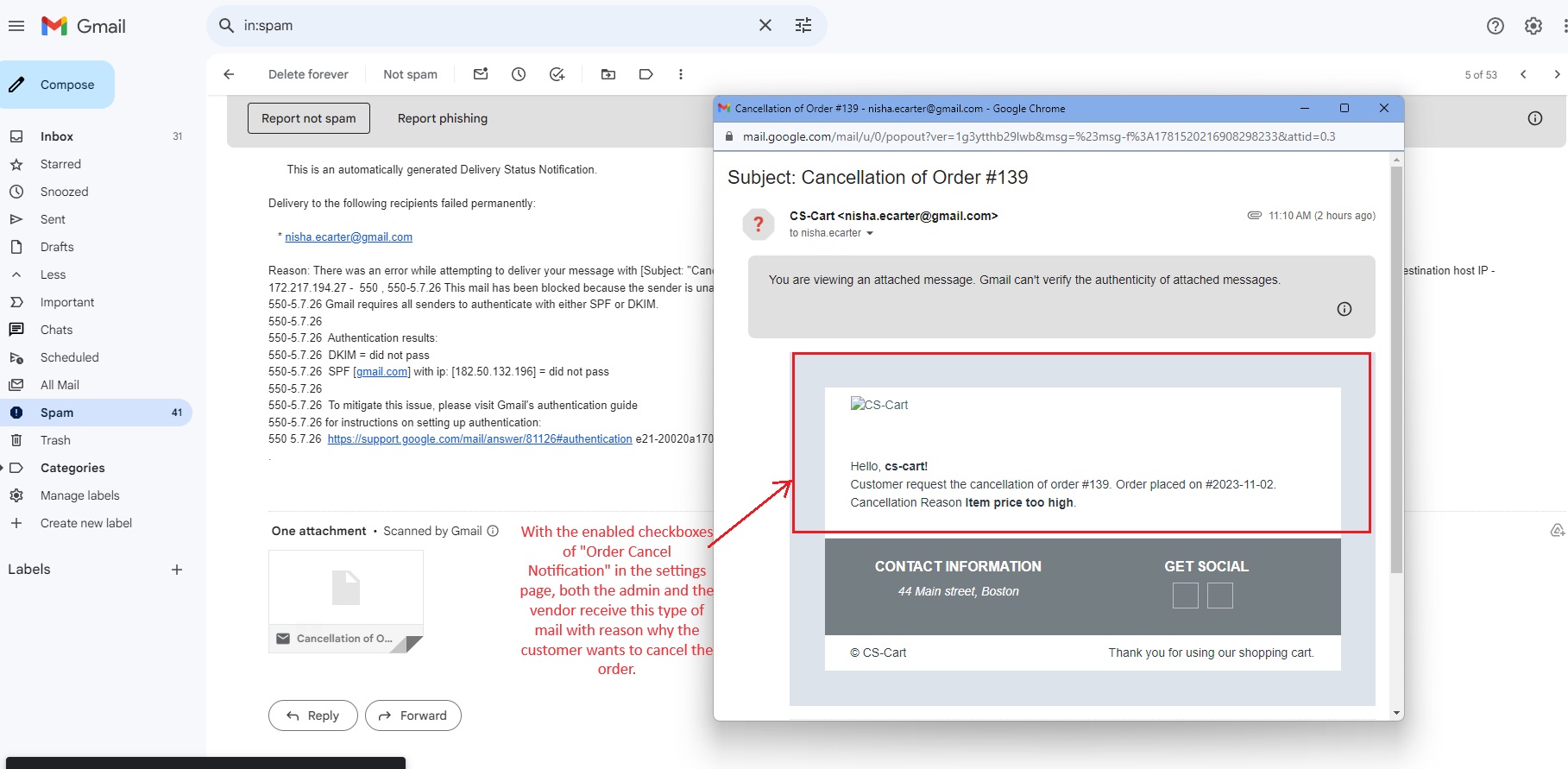Open More options three-dot menu
The image size is (1568, 769).
pyautogui.click(x=681, y=74)
